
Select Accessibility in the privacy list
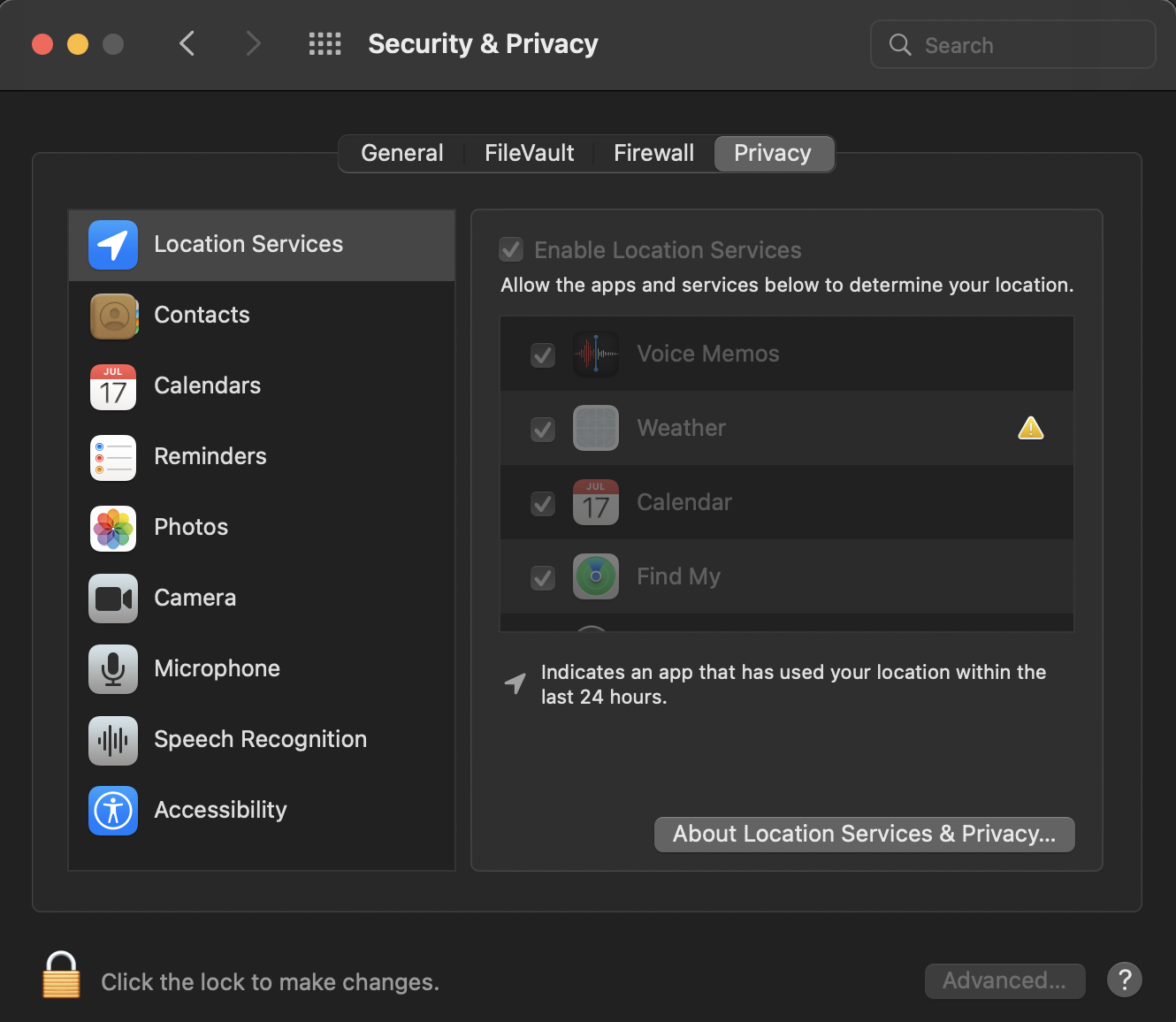(x=262, y=811)
